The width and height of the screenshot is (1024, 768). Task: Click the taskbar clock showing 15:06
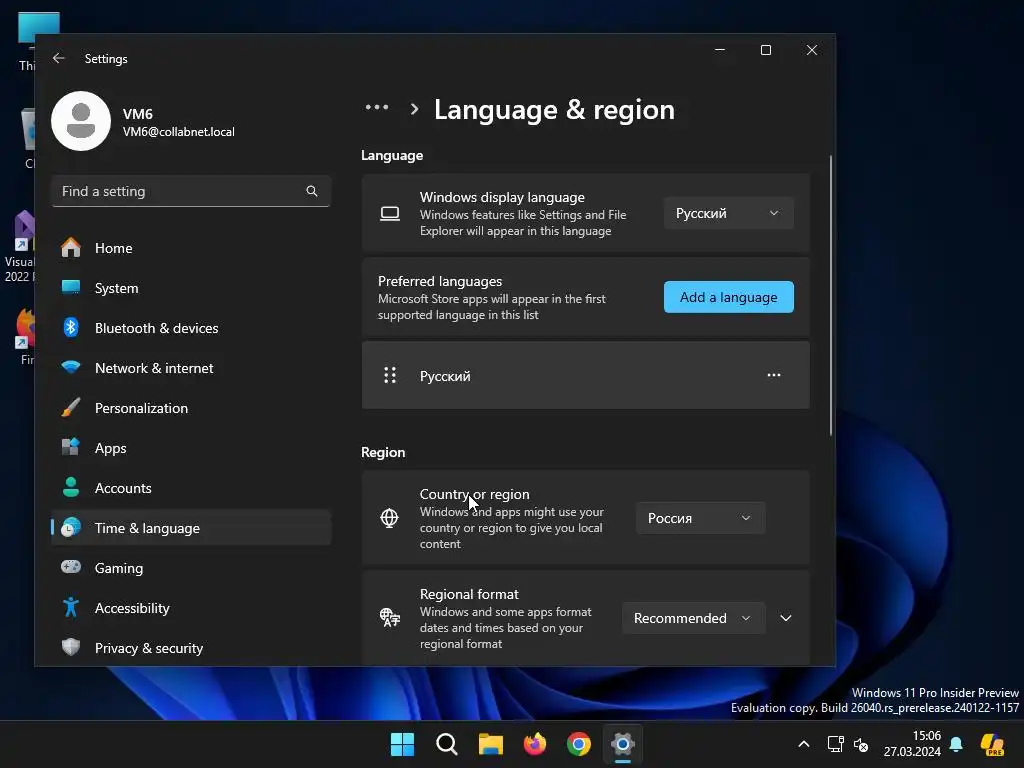pos(912,744)
